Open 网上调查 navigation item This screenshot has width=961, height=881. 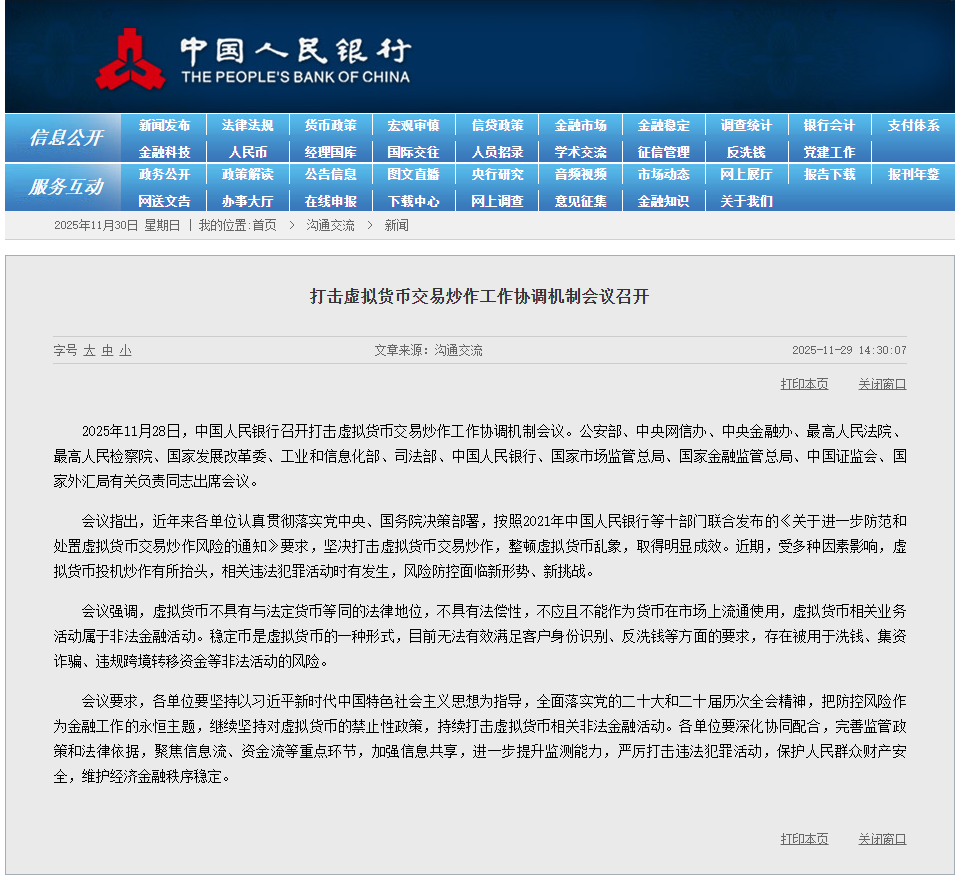point(498,201)
